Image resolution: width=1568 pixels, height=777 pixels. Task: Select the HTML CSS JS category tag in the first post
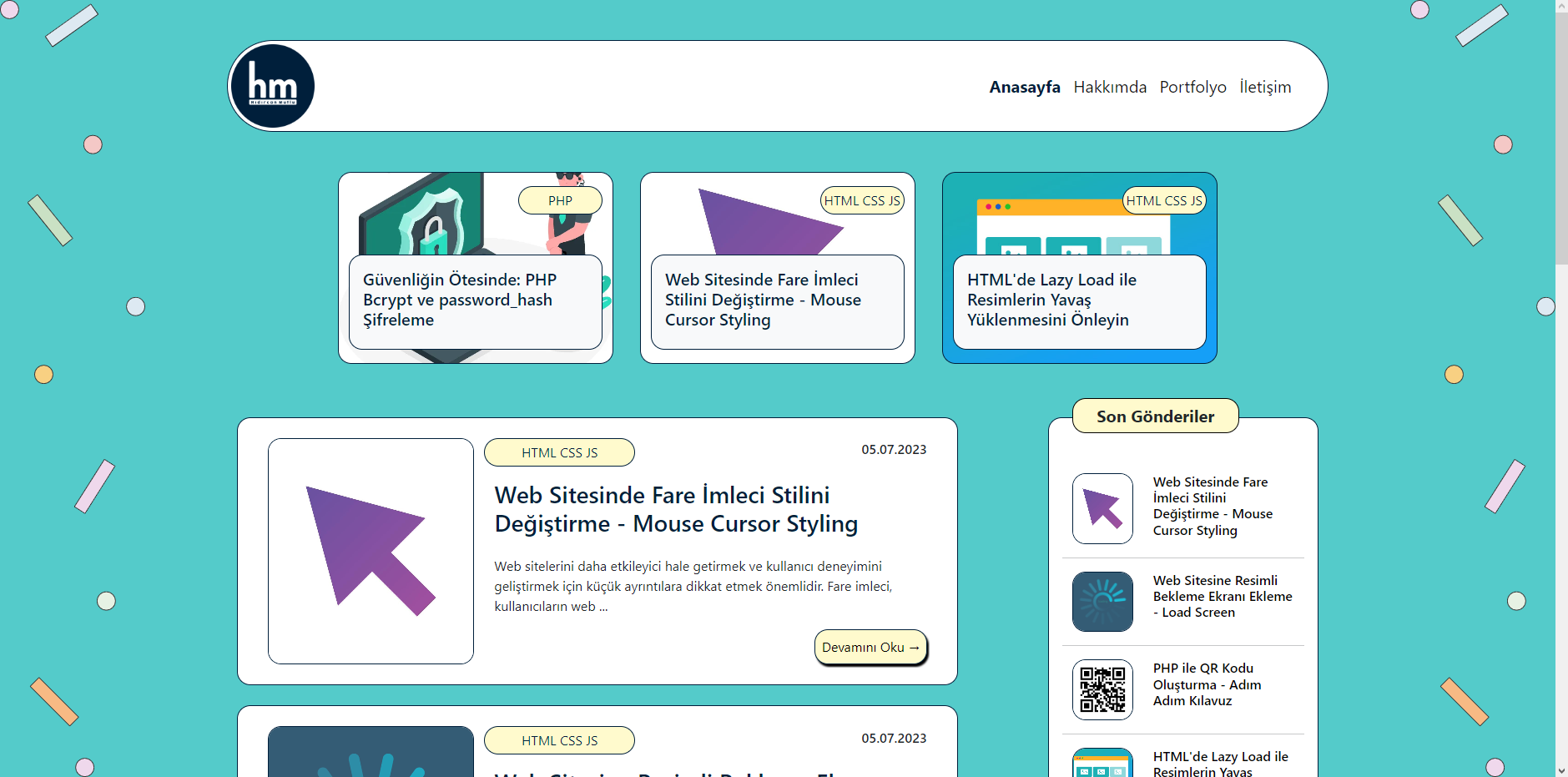pyautogui.click(x=559, y=452)
